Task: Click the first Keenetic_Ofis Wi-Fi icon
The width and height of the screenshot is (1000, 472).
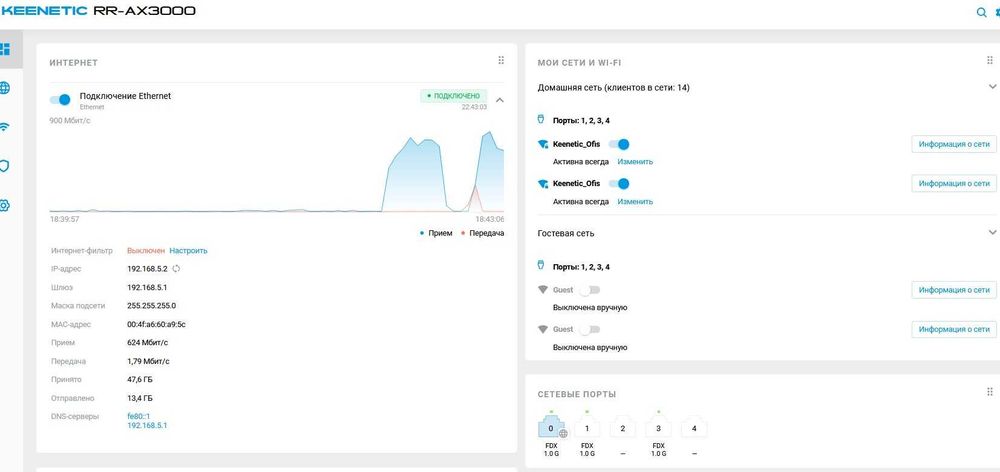Action: coord(543,144)
